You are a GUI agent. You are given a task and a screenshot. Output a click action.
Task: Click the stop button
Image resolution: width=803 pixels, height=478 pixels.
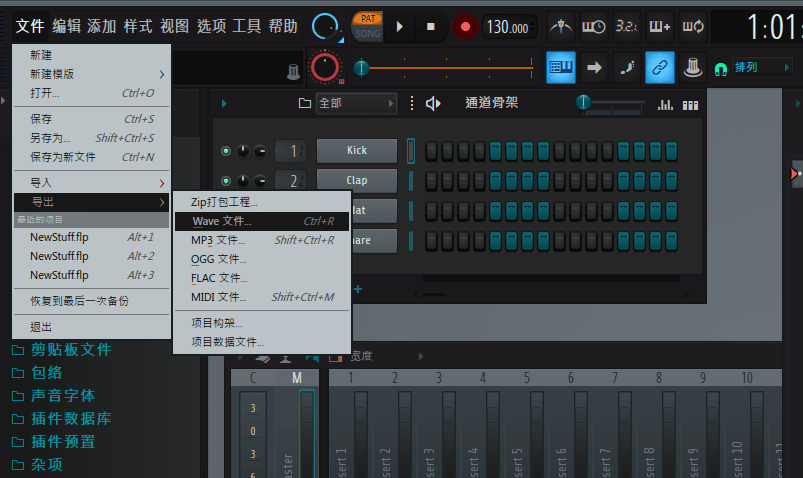(x=430, y=26)
